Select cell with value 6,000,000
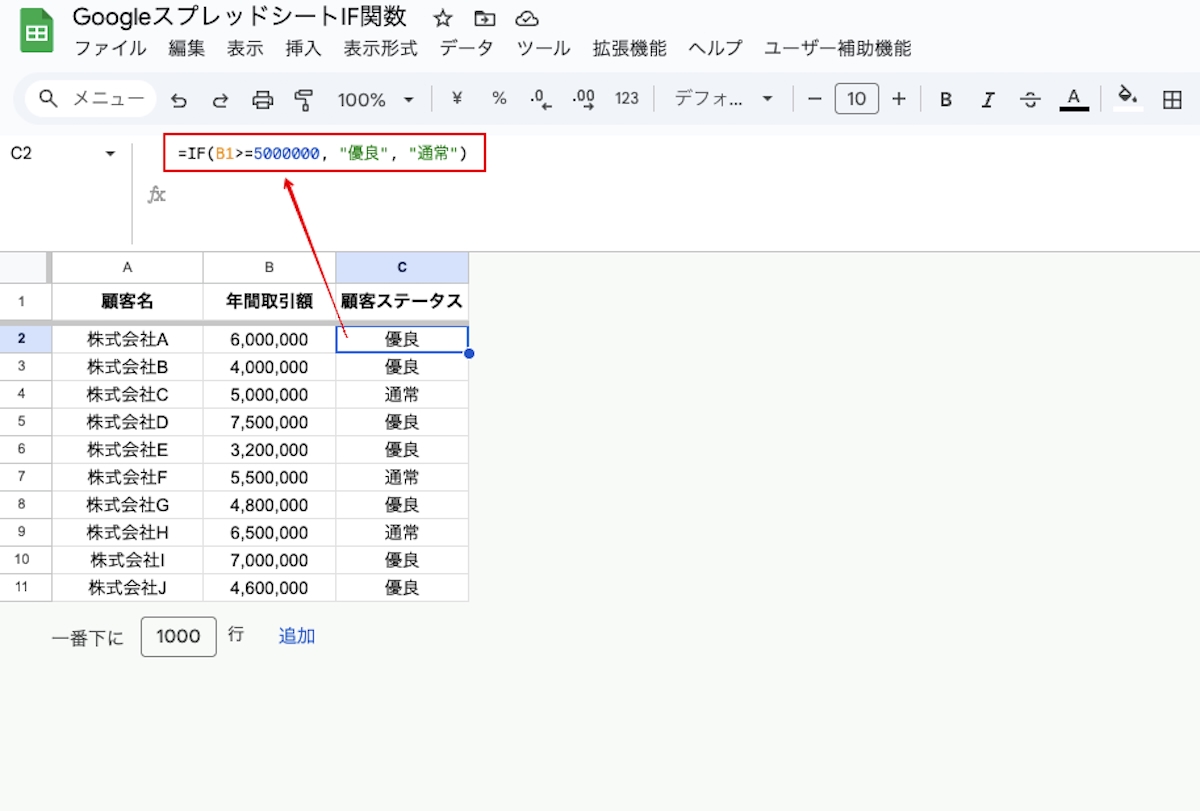 tap(269, 339)
